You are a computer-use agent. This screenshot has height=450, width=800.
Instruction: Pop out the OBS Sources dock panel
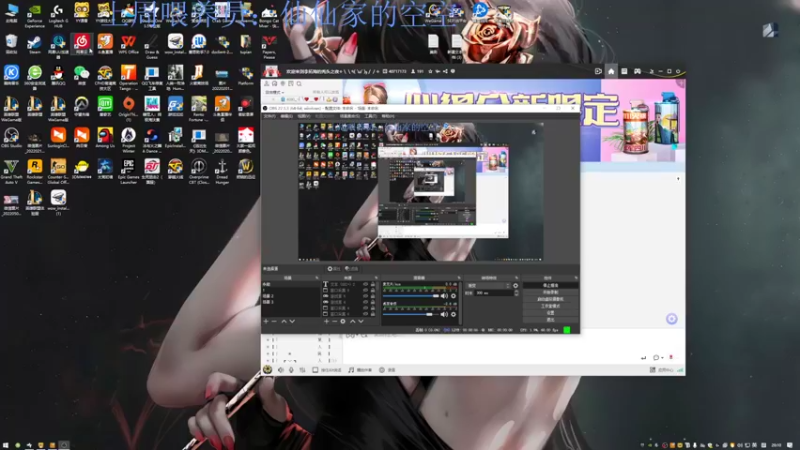(x=377, y=278)
